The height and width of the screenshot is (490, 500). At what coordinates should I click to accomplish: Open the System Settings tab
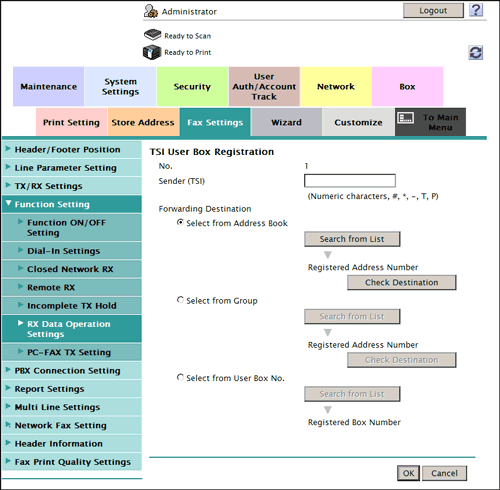(120, 87)
